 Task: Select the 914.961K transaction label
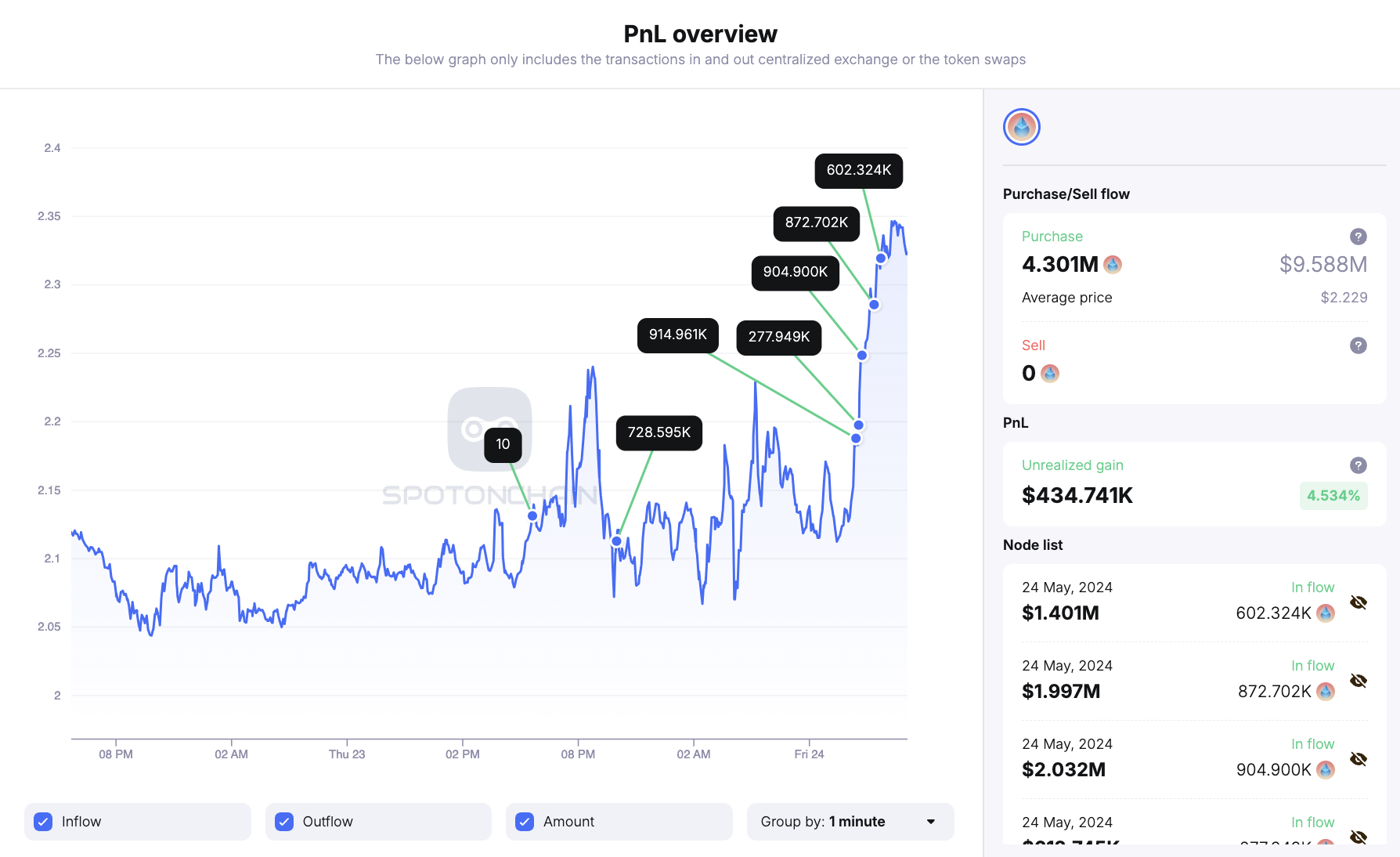[x=677, y=335]
